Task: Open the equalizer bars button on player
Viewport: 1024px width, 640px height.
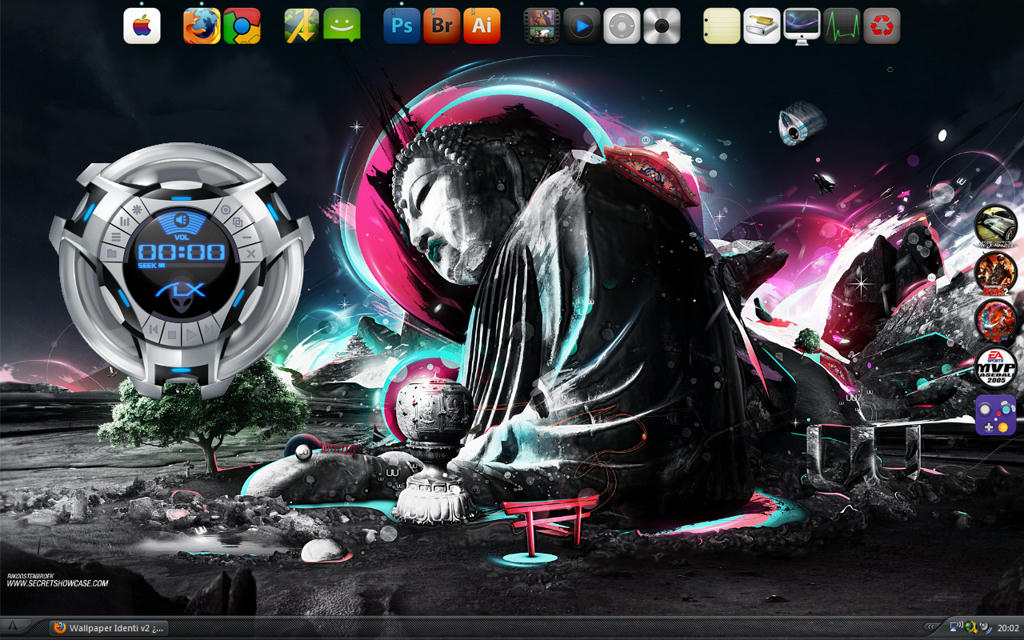Action: [x=124, y=222]
